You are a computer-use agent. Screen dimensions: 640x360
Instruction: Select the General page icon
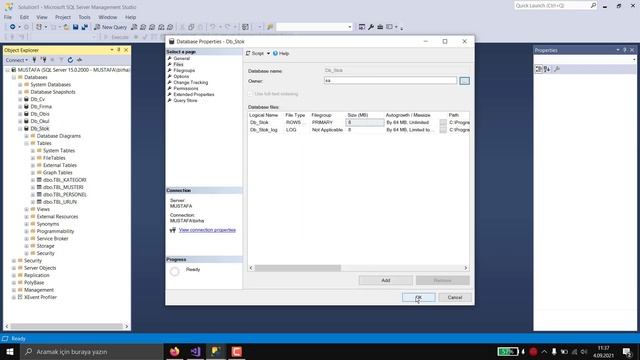tap(169, 58)
